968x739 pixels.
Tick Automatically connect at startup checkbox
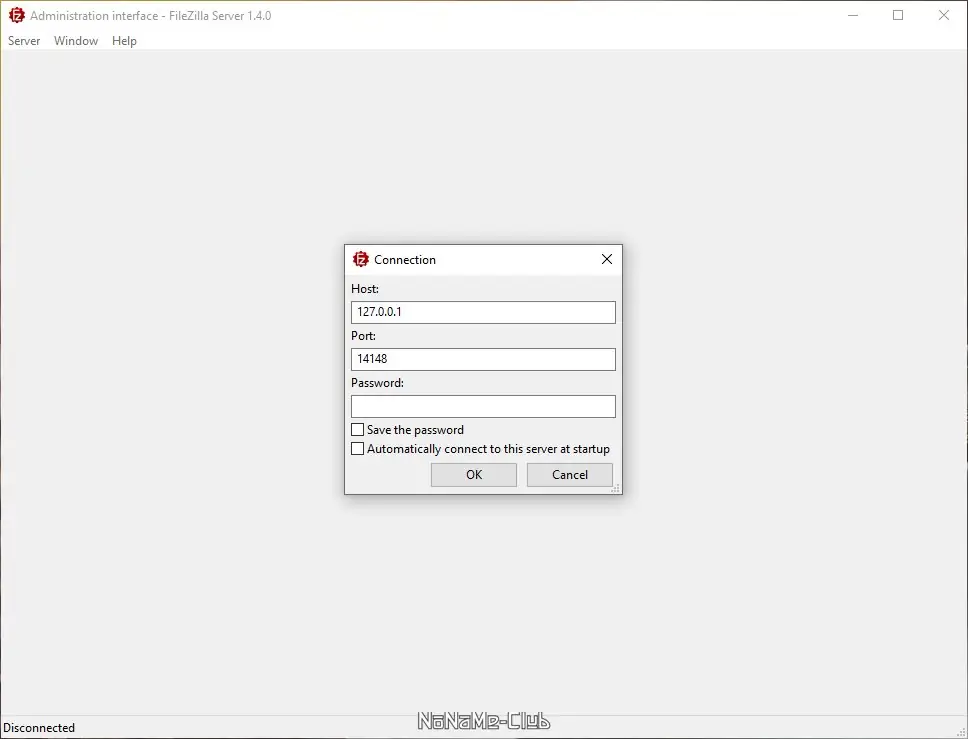(357, 449)
